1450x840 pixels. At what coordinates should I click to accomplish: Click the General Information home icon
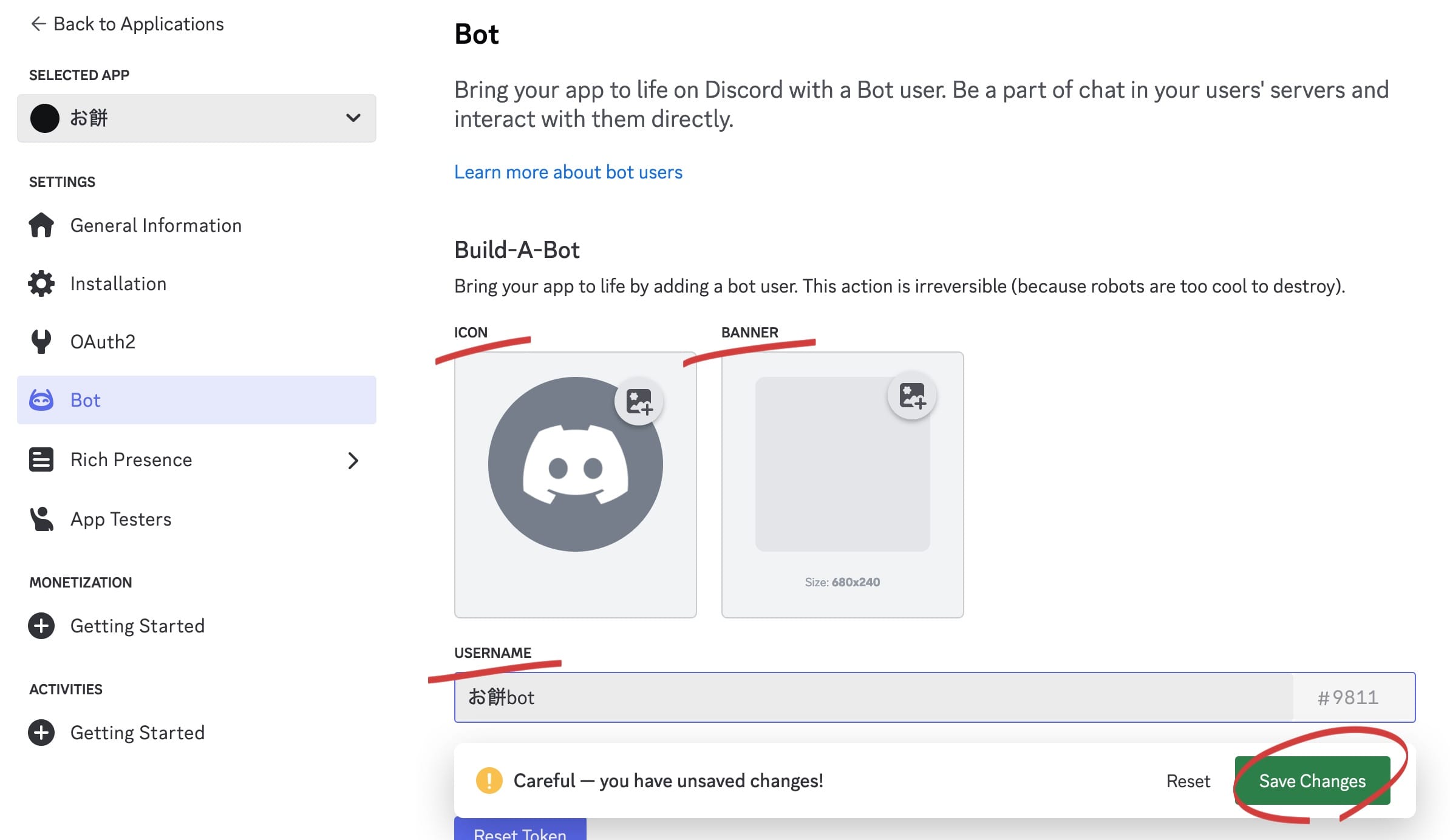coord(41,225)
